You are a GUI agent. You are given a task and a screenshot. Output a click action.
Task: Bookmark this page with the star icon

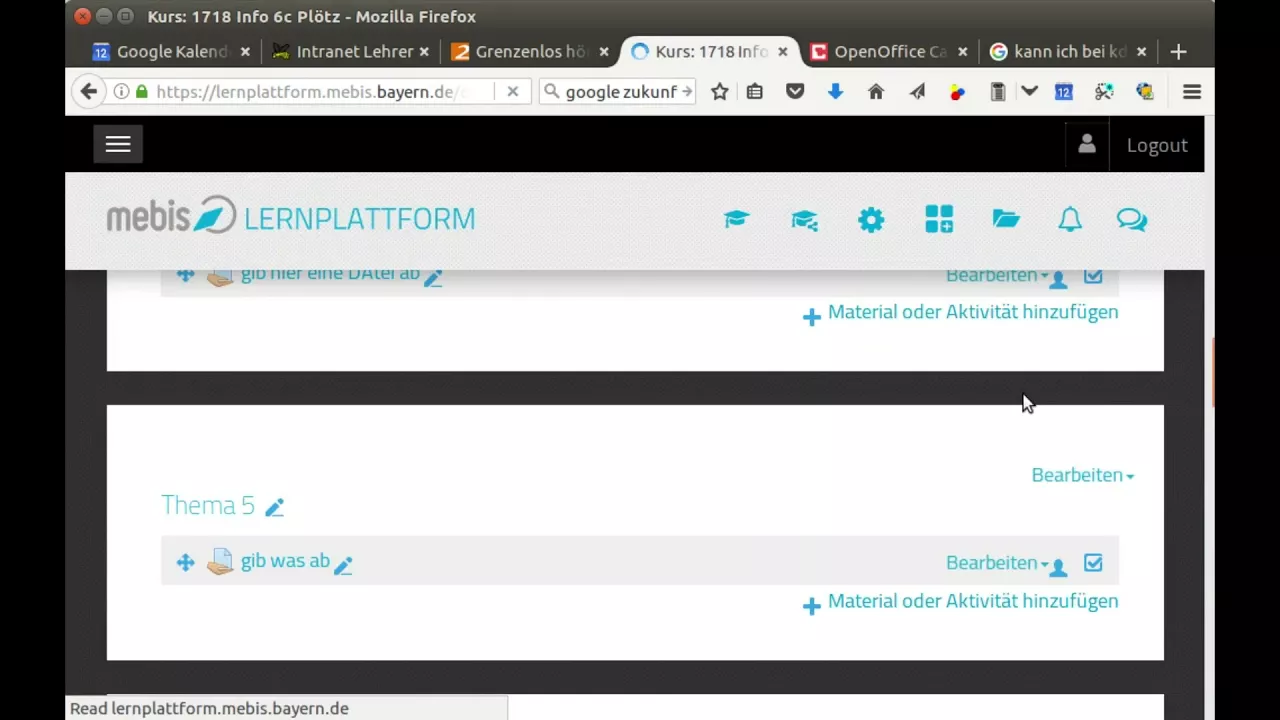pos(719,91)
